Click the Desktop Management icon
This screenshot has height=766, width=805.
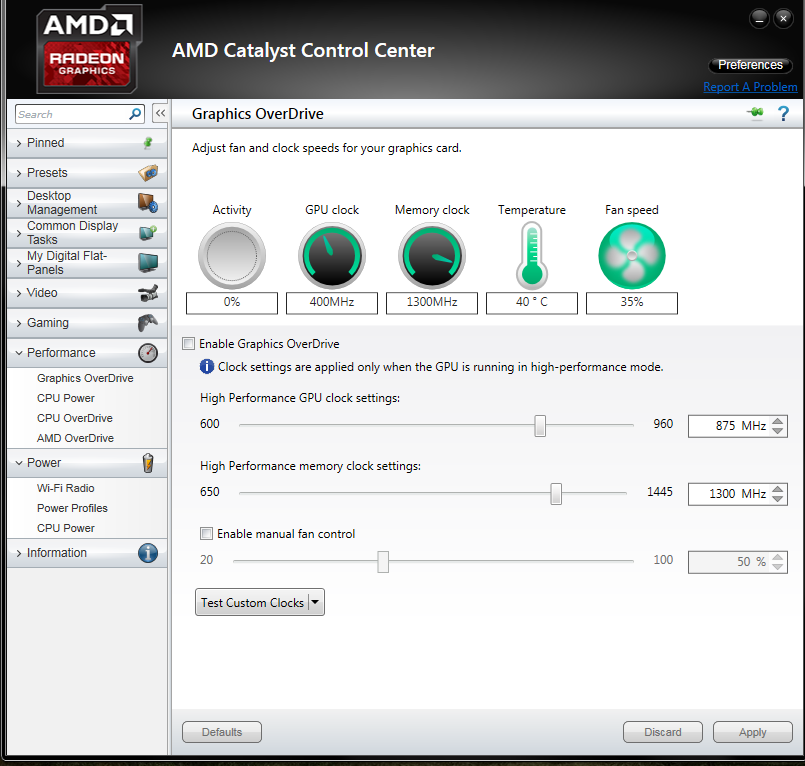(x=148, y=203)
